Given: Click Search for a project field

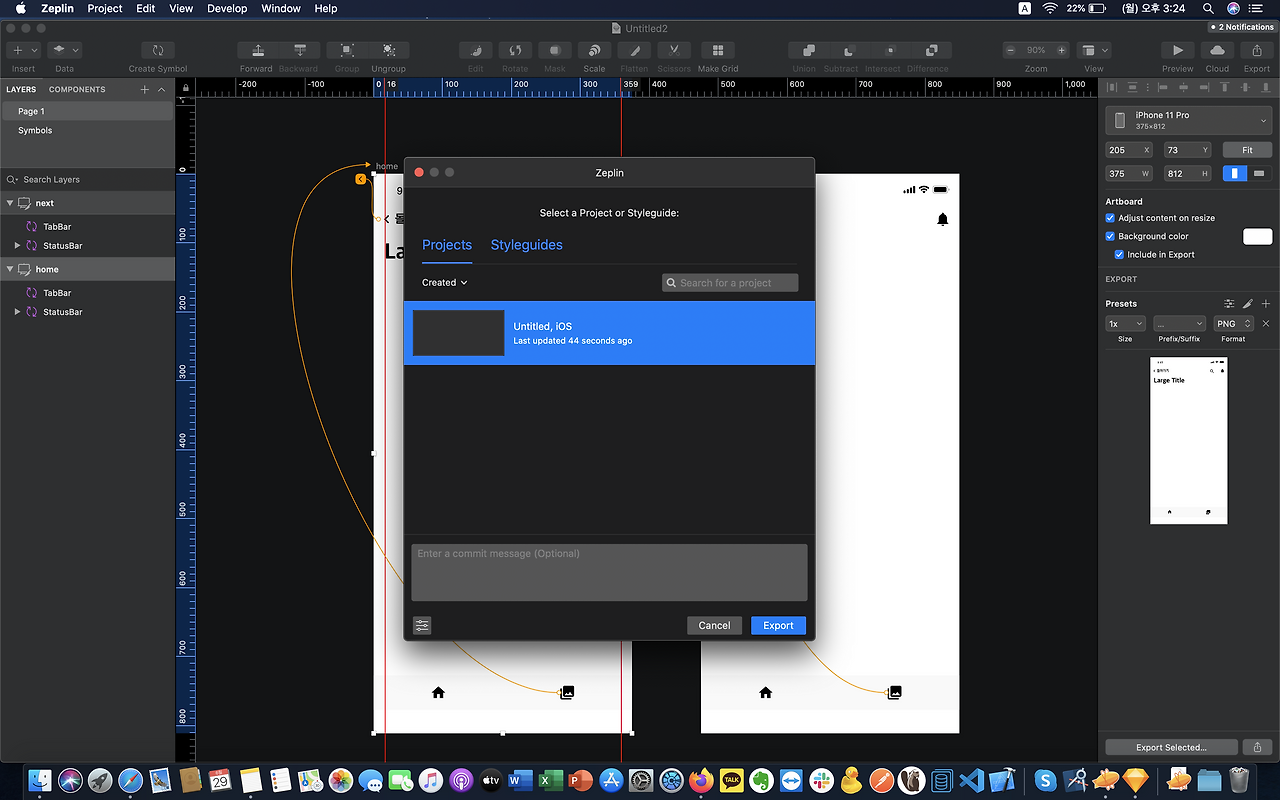Looking at the screenshot, I should [x=730, y=283].
